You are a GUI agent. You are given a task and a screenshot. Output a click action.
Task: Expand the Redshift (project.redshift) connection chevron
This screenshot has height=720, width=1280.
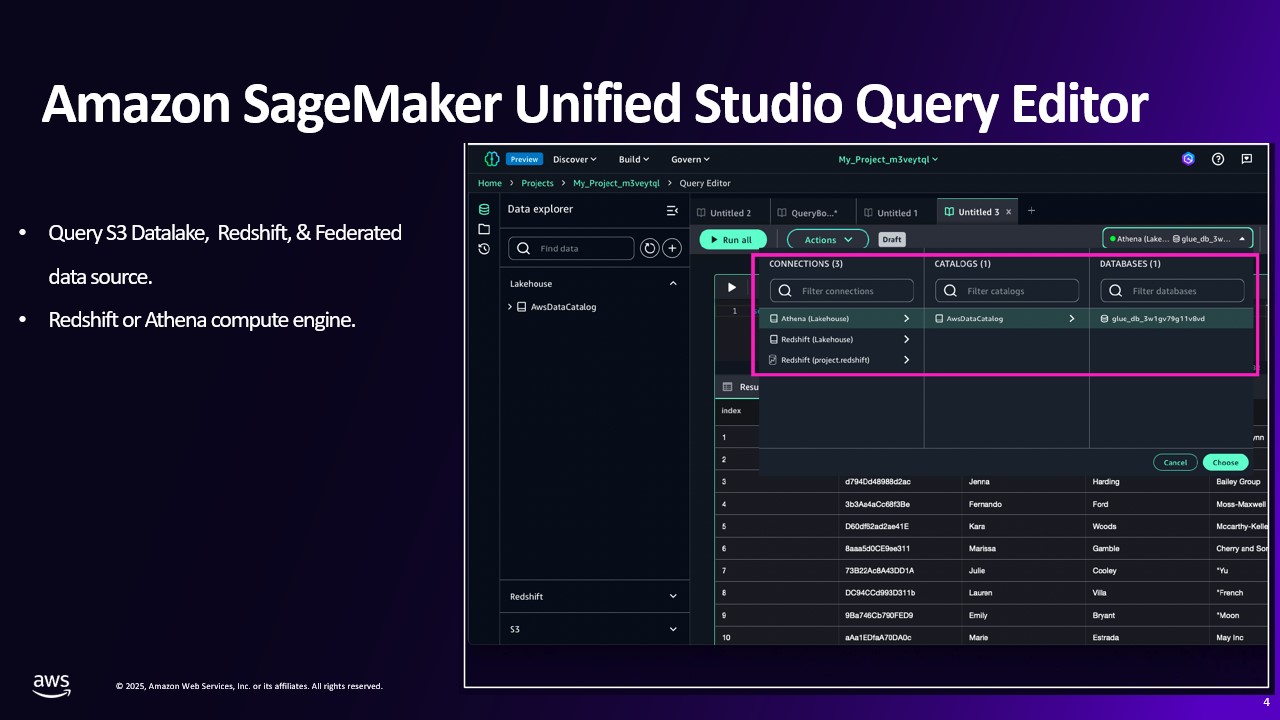[906, 360]
